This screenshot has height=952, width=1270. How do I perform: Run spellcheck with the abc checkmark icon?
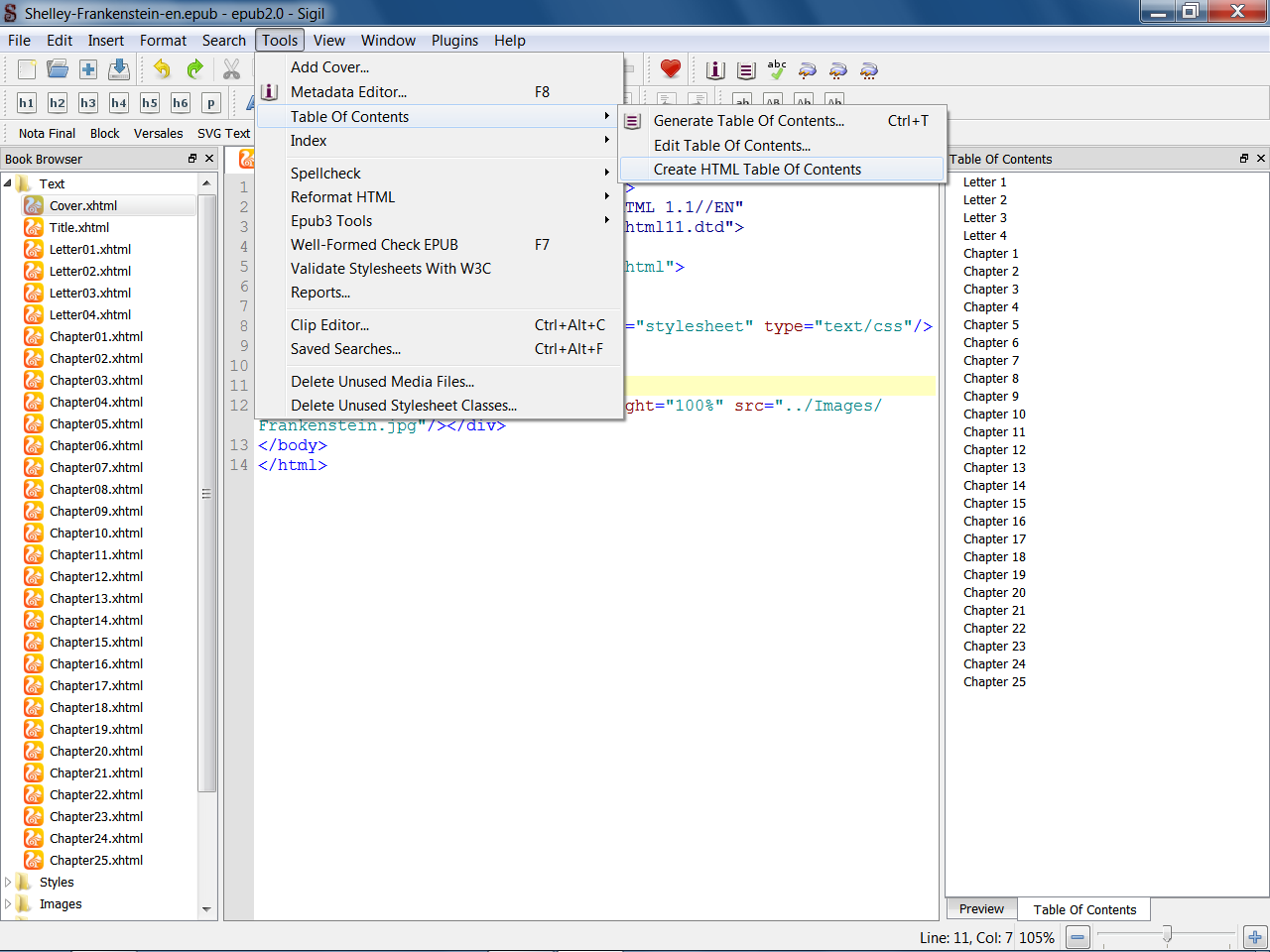(x=777, y=69)
